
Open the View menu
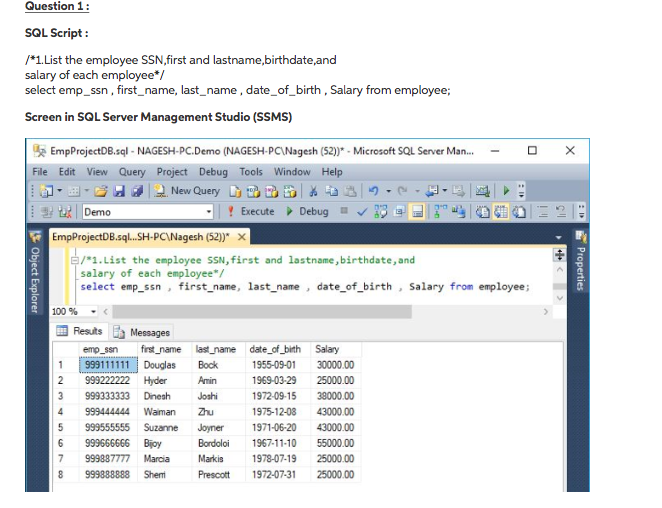point(97,172)
